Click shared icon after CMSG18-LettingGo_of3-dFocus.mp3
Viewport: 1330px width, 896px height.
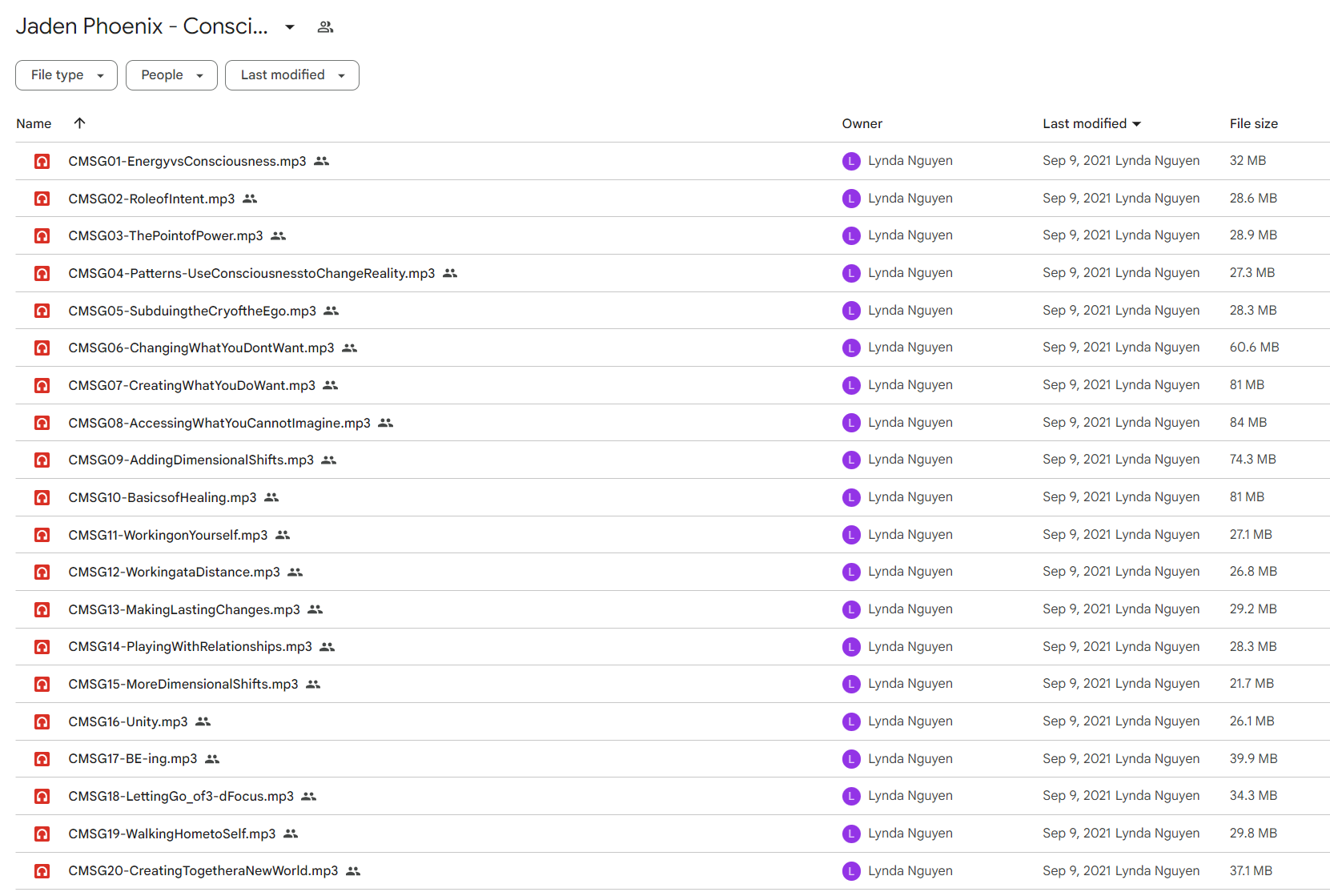(x=309, y=796)
